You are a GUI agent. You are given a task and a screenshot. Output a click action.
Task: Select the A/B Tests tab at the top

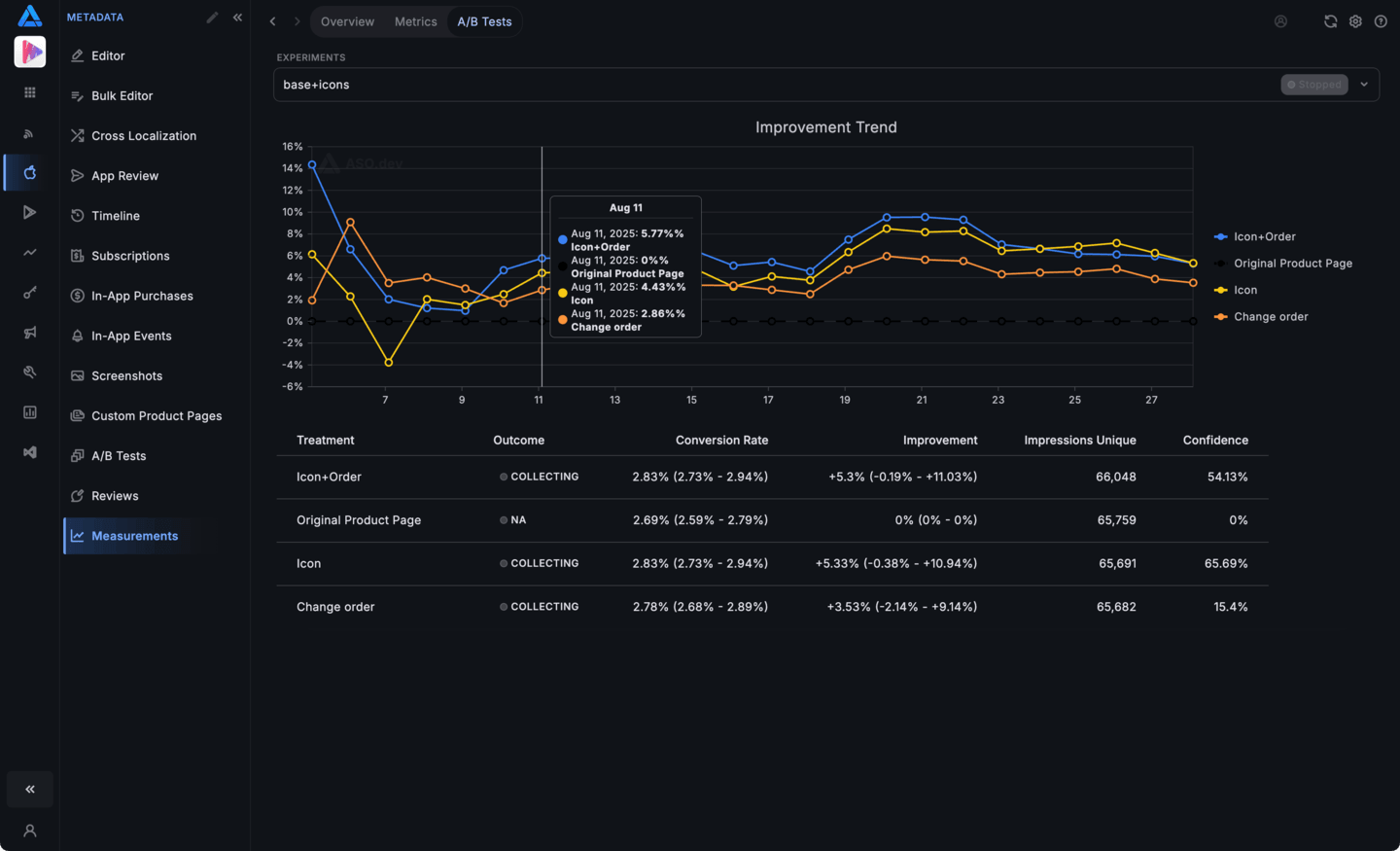coord(484,21)
